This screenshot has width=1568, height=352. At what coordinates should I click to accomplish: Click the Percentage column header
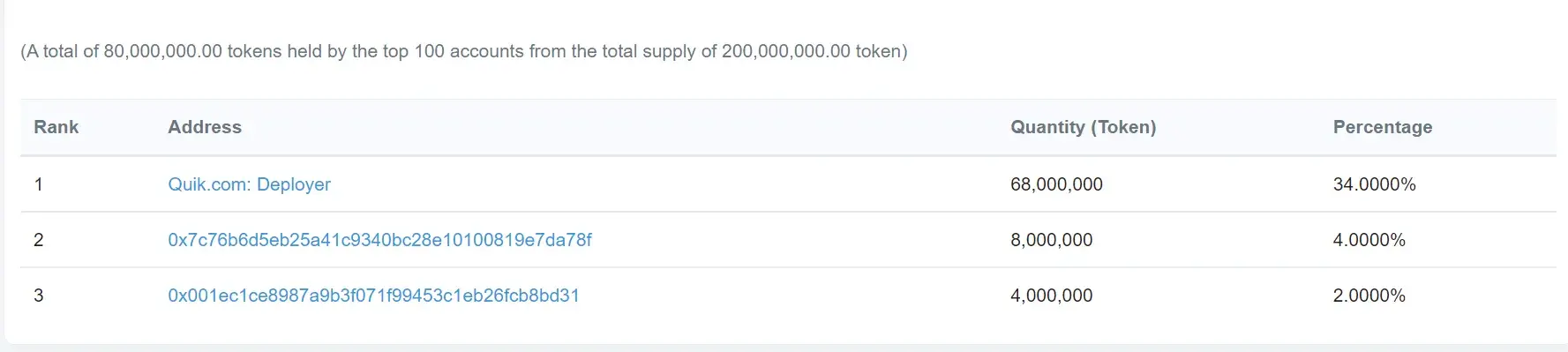1382,127
